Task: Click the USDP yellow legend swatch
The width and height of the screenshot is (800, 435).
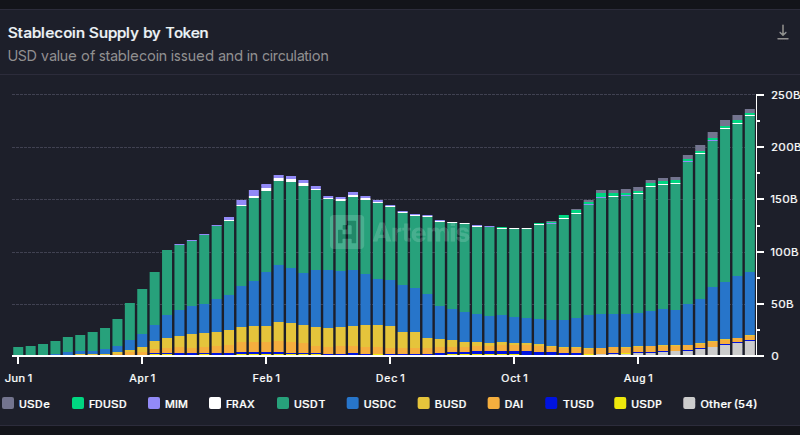Action: [620, 403]
